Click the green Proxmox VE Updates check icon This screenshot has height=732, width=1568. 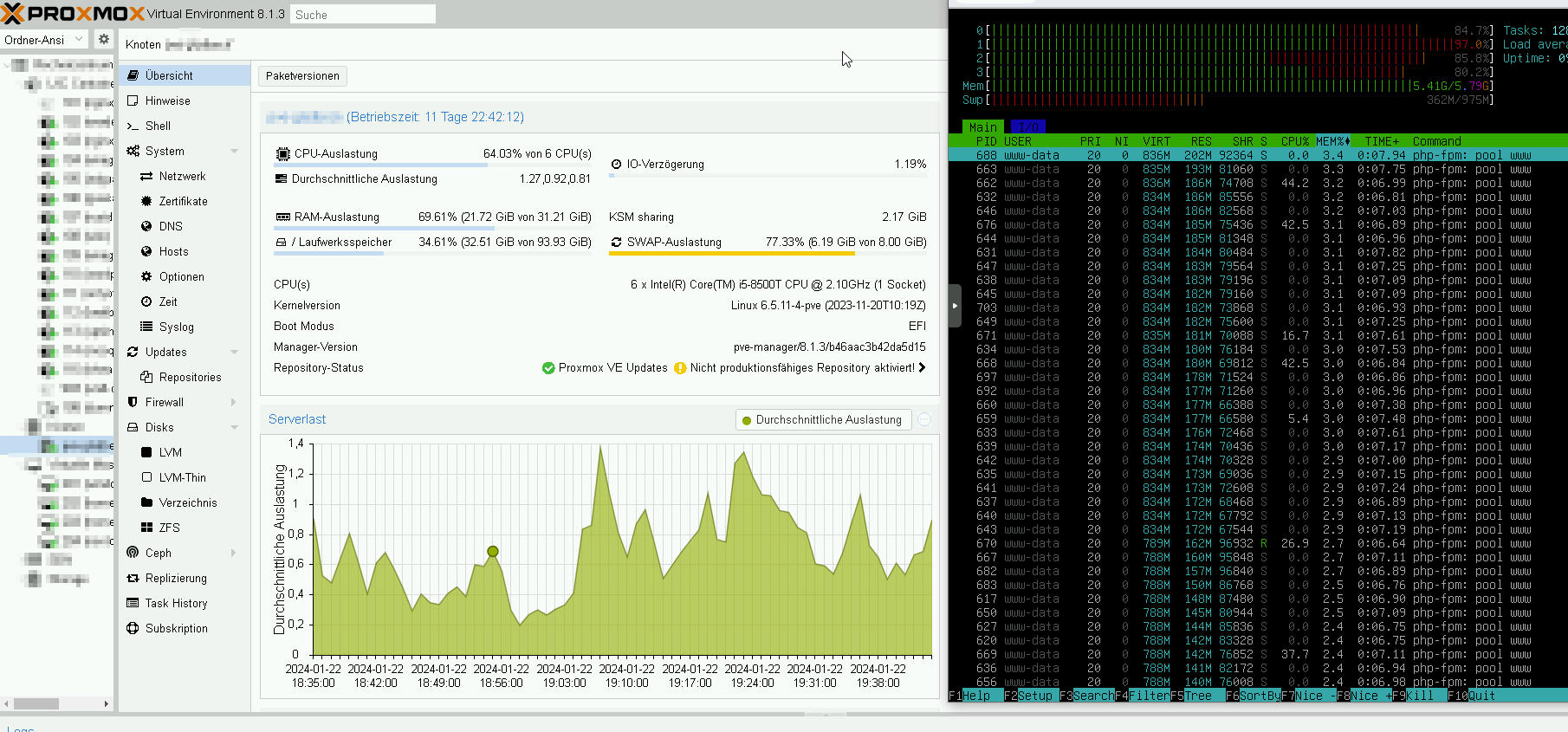548,367
